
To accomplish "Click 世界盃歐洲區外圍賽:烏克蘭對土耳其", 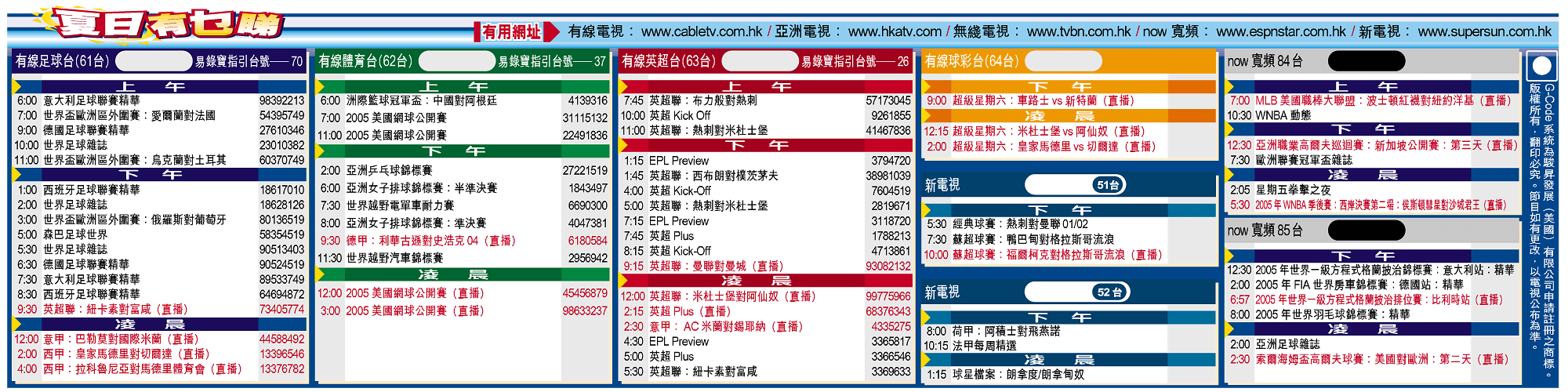I will pyautogui.click(x=135, y=160).
